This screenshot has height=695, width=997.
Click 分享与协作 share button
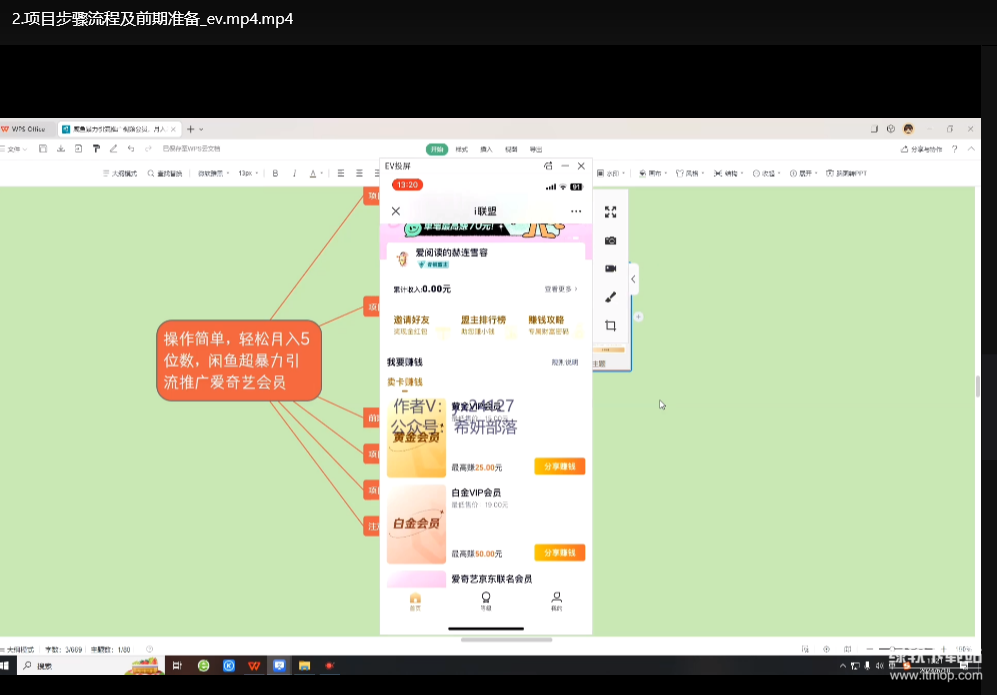coord(921,149)
